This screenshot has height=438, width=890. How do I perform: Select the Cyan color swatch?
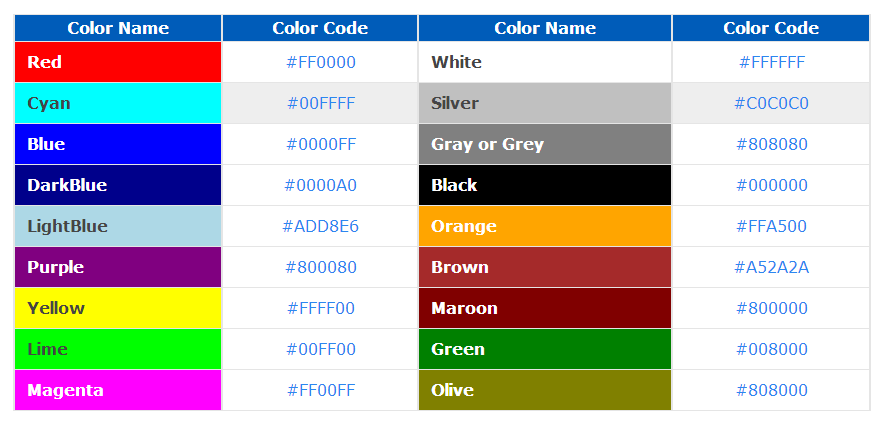tap(118, 103)
